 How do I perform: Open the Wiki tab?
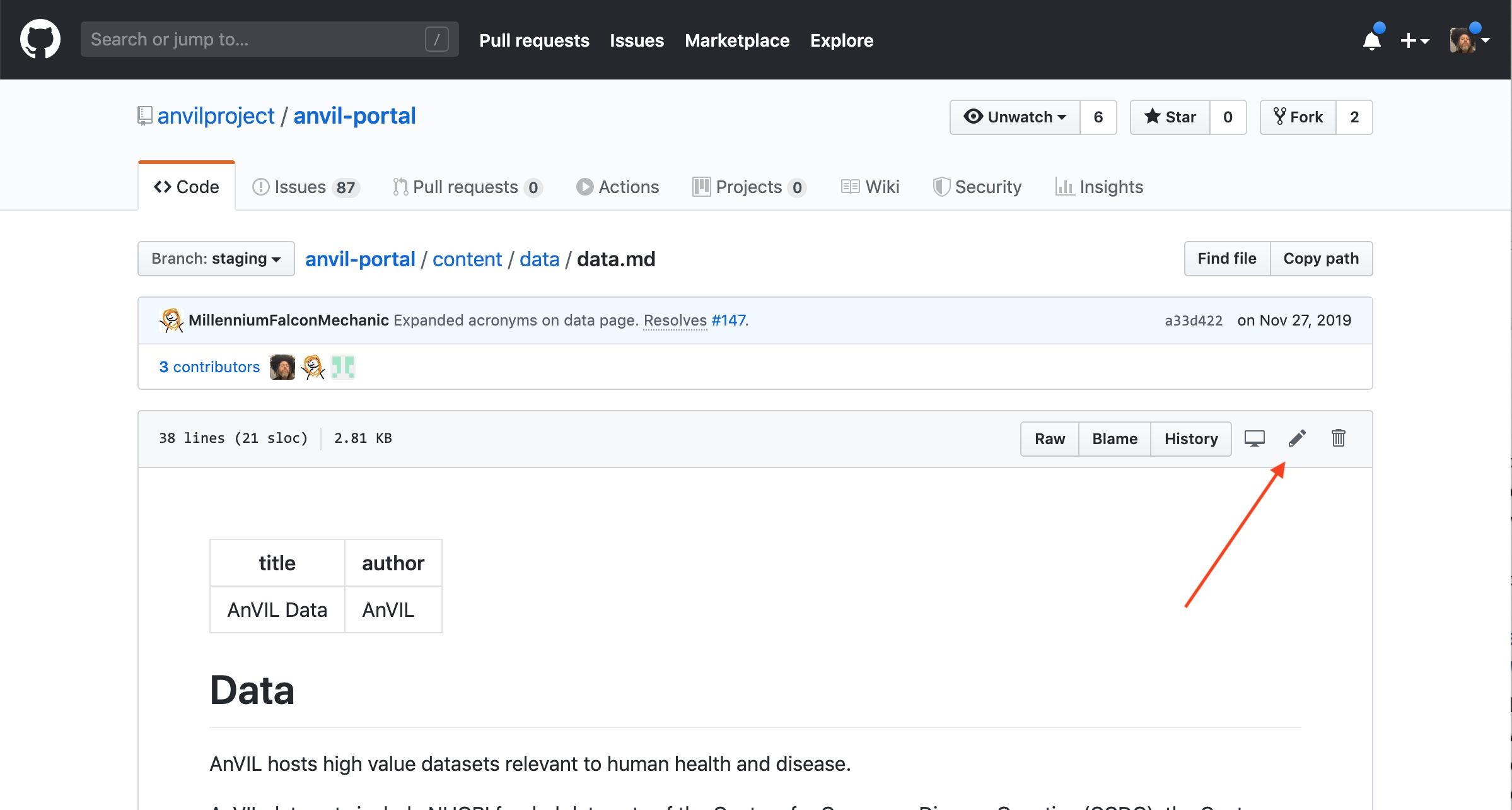tap(870, 187)
